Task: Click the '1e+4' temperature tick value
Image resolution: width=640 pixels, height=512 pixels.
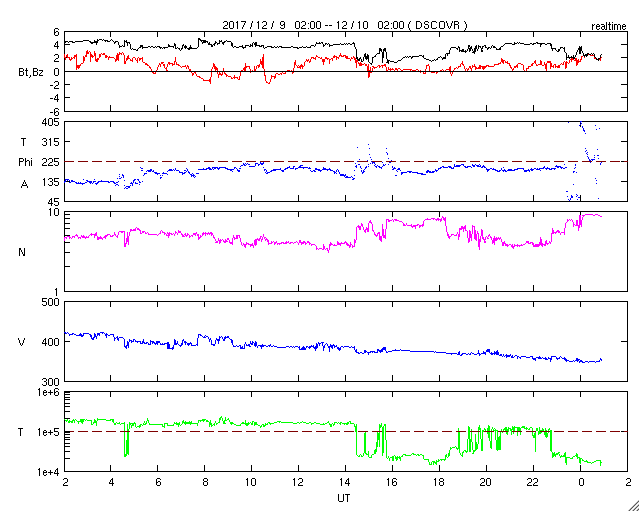Action: coord(48,472)
